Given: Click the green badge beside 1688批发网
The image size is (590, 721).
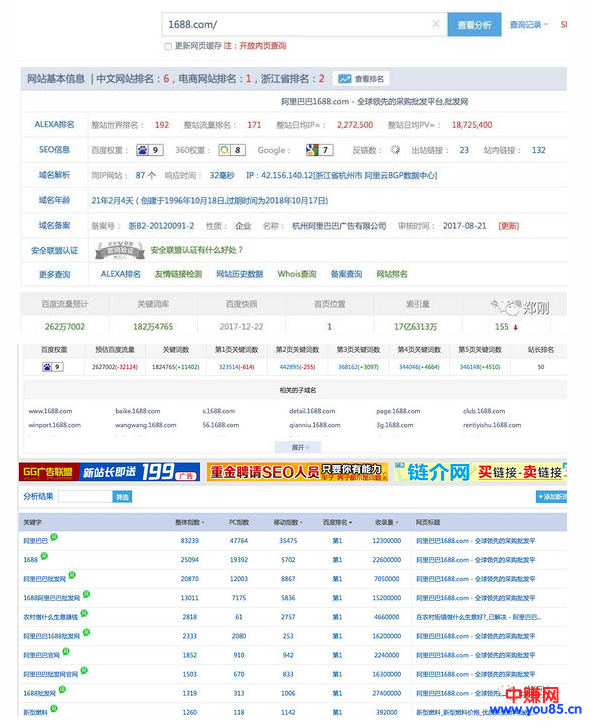Looking at the screenshot, I should pos(62,689).
